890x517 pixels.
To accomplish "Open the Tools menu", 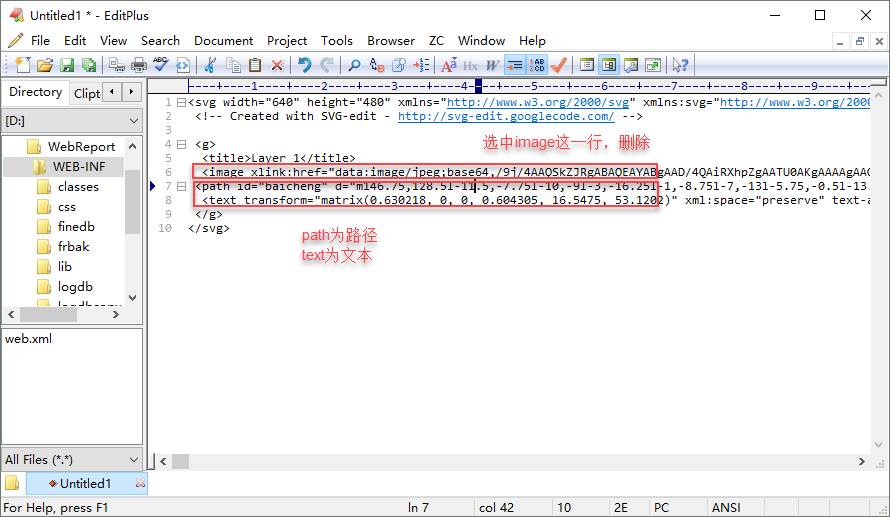I will coord(337,41).
